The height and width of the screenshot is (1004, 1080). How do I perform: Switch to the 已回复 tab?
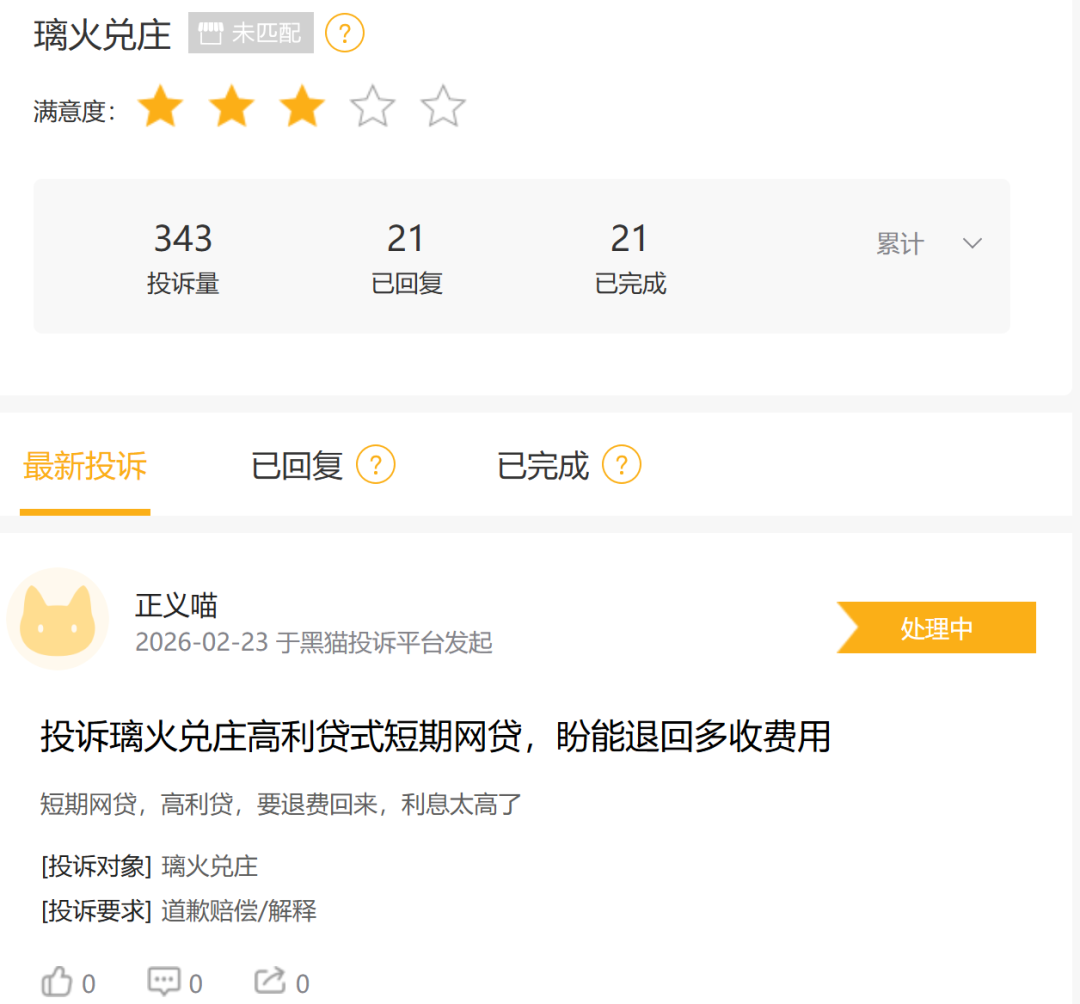297,466
